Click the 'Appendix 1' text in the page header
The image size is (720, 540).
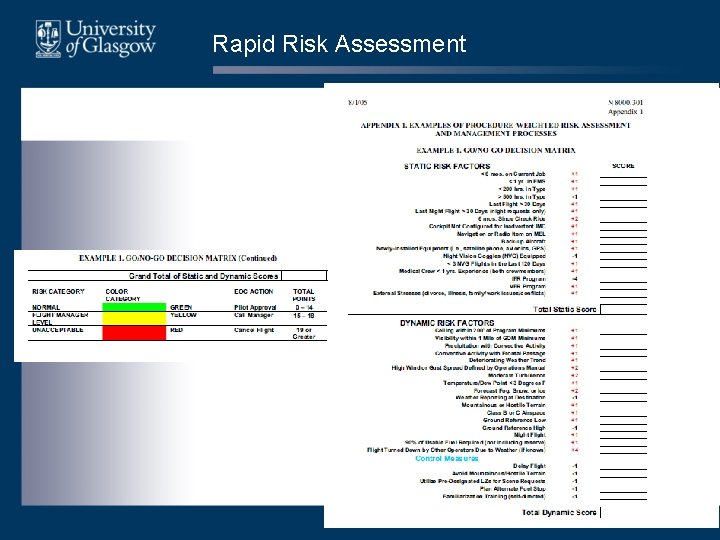[625, 112]
